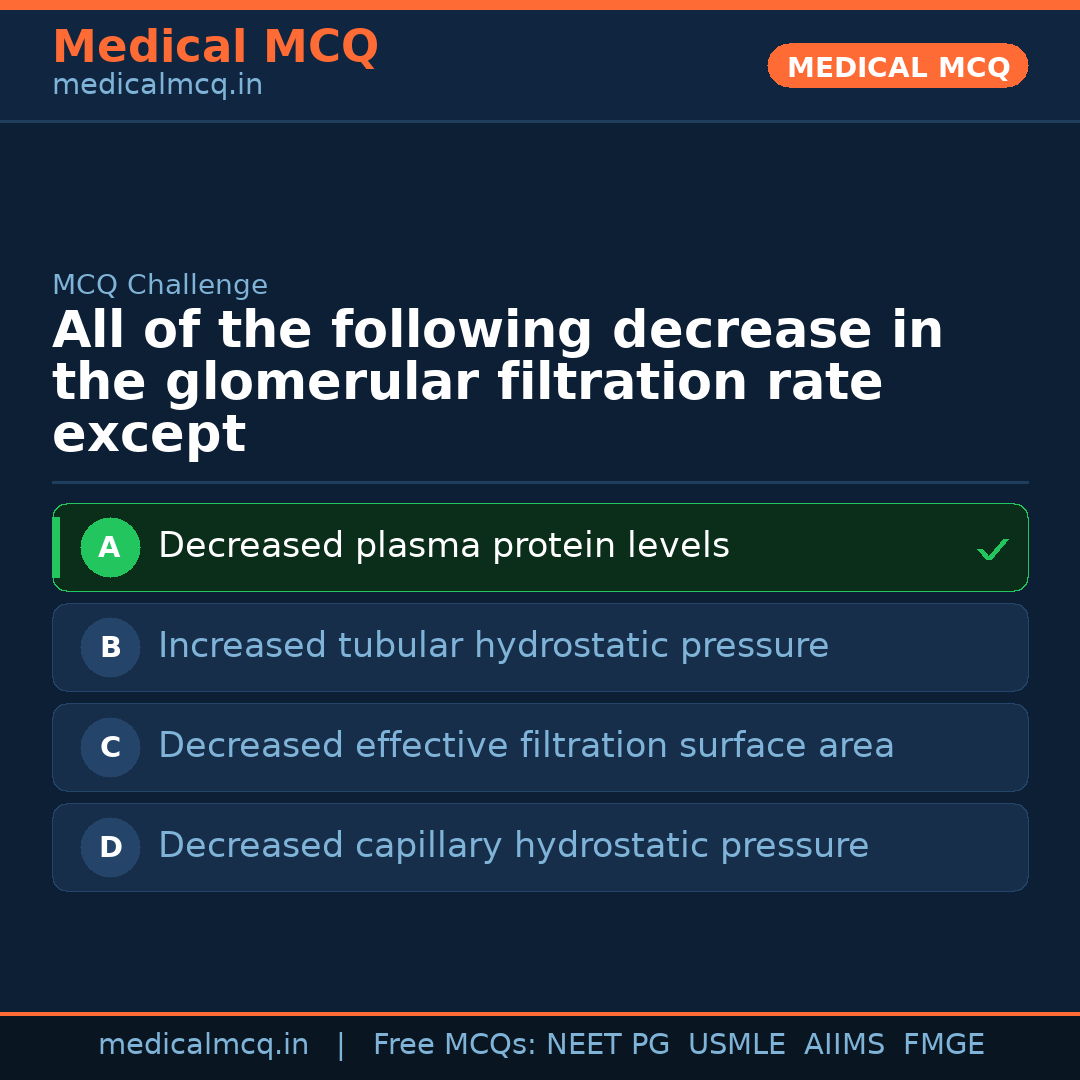Click the 'MCQ Challenge' label

(x=160, y=285)
